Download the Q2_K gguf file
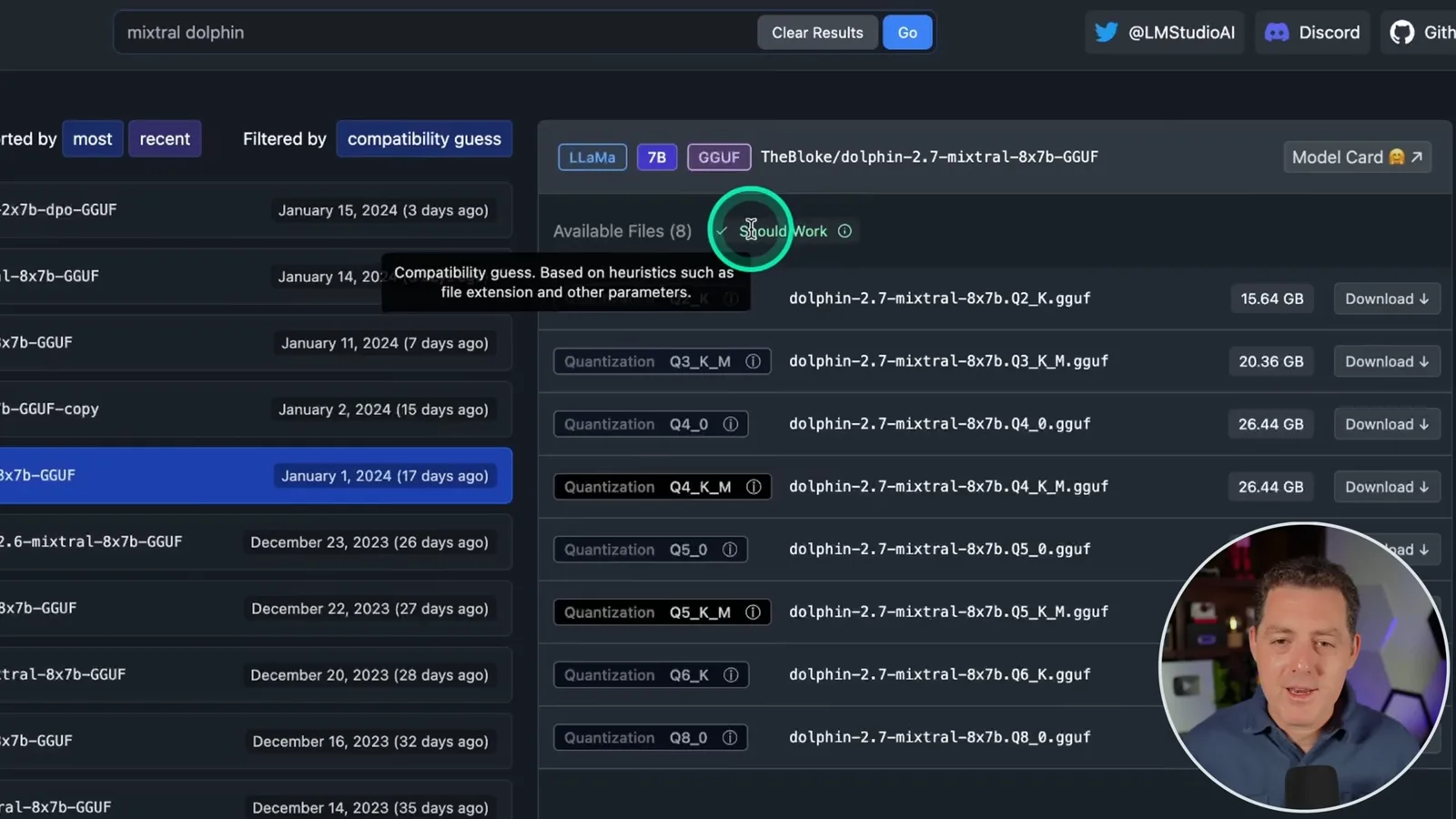Screen dimensions: 1456x819 pyautogui.click(x=1387, y=298)
